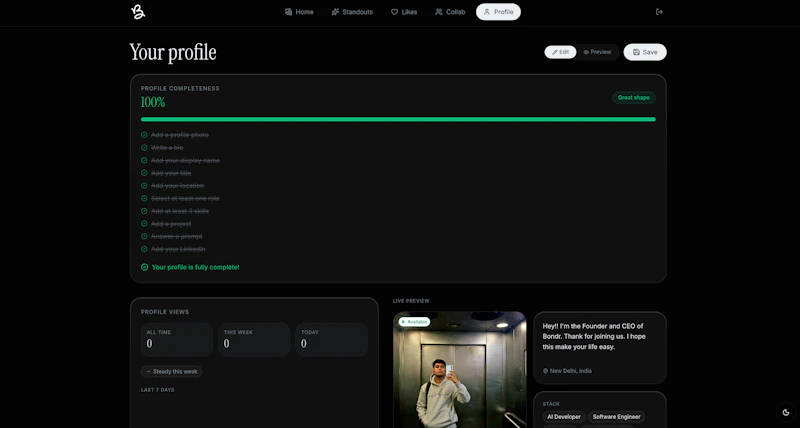This screenshot has height=428, width=800.
Task: Click the Available status badge on photo
Action: pyautogui.click(x=414, y=322)
